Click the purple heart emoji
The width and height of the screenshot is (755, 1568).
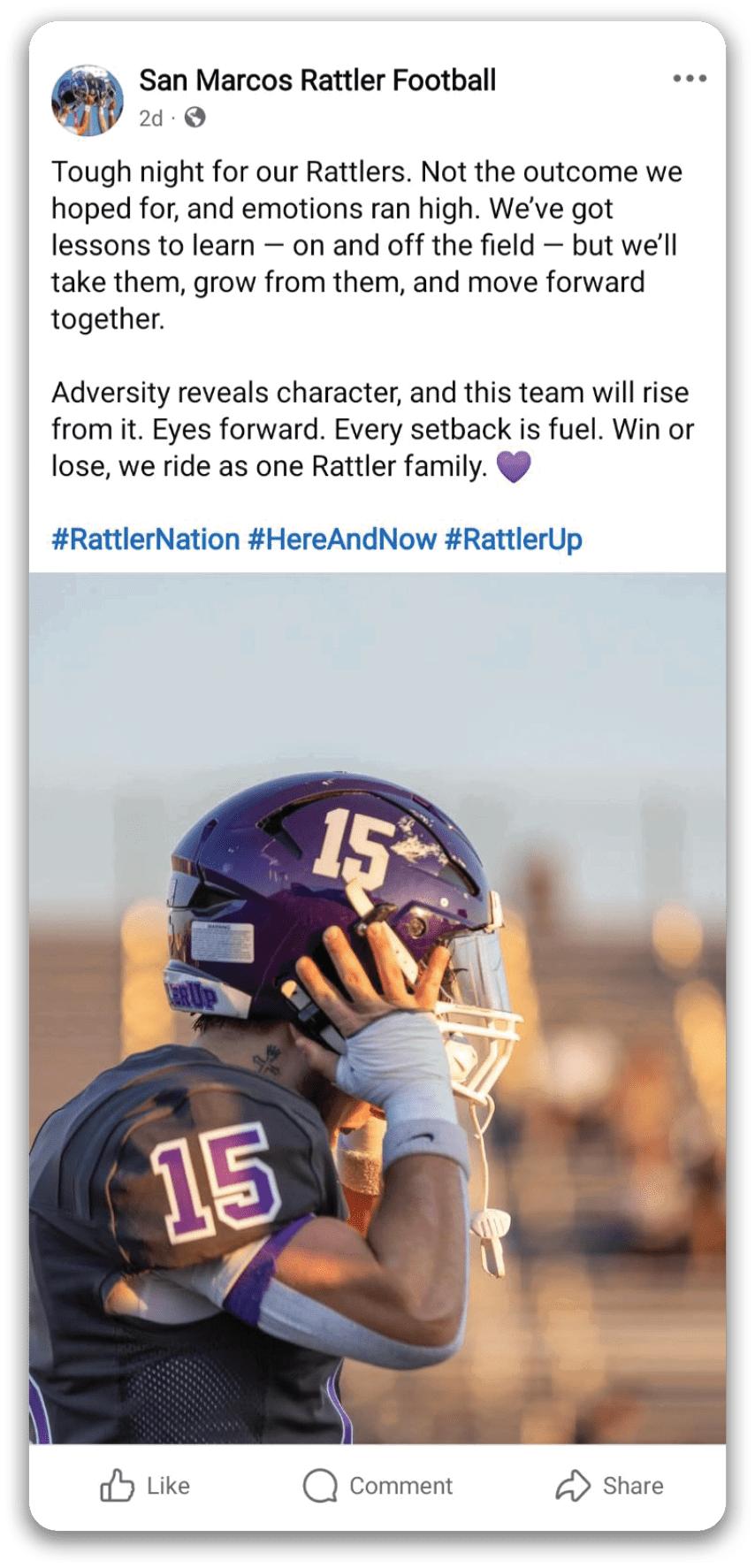tap(514, 466)
